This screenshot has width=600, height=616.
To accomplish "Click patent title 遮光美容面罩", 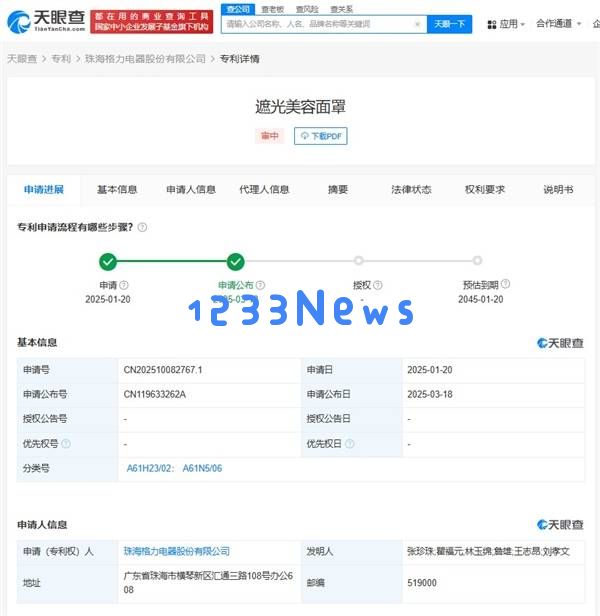I will [301, 107].
